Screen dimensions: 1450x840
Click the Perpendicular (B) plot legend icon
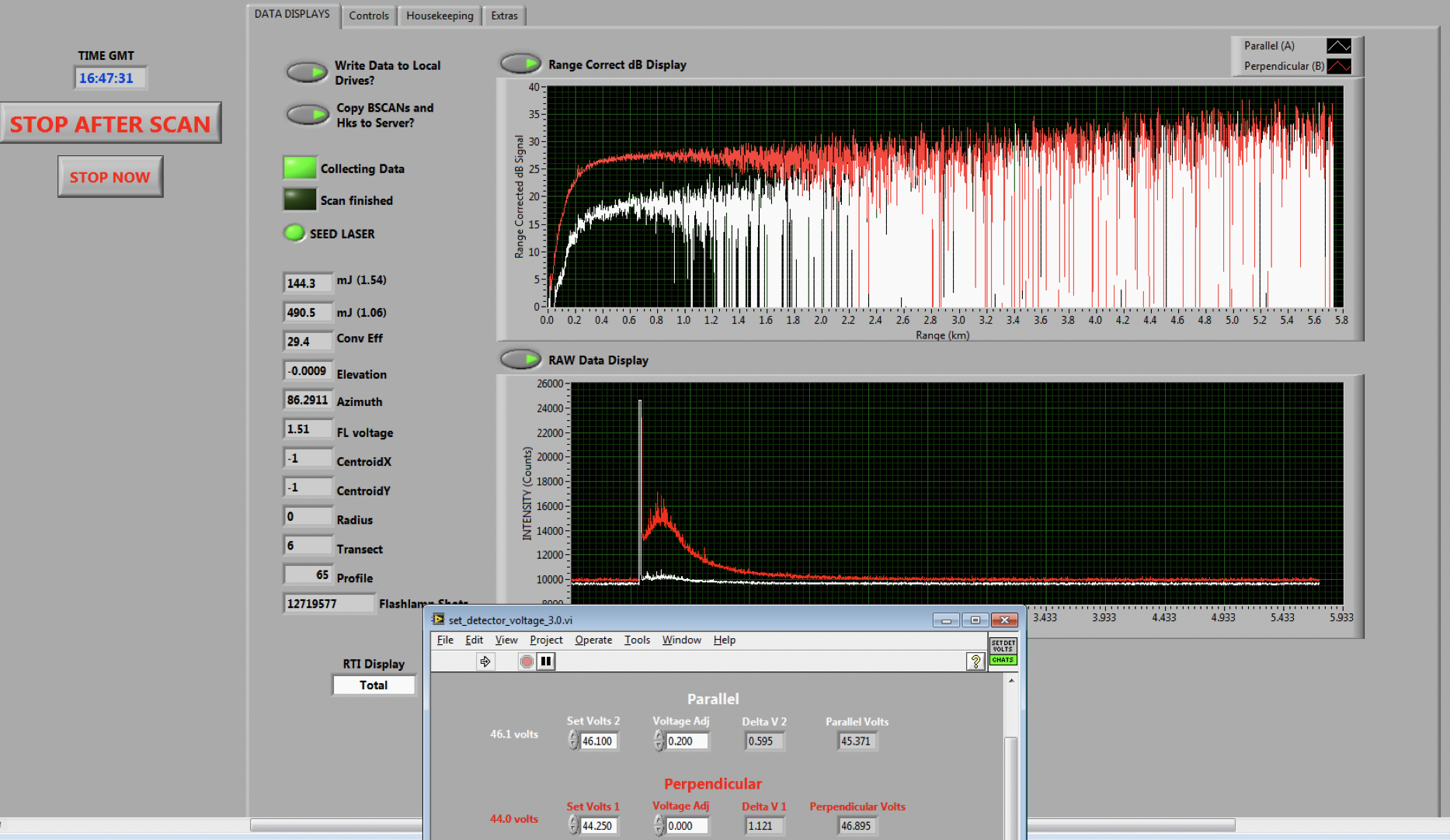tap(1338, 67)
